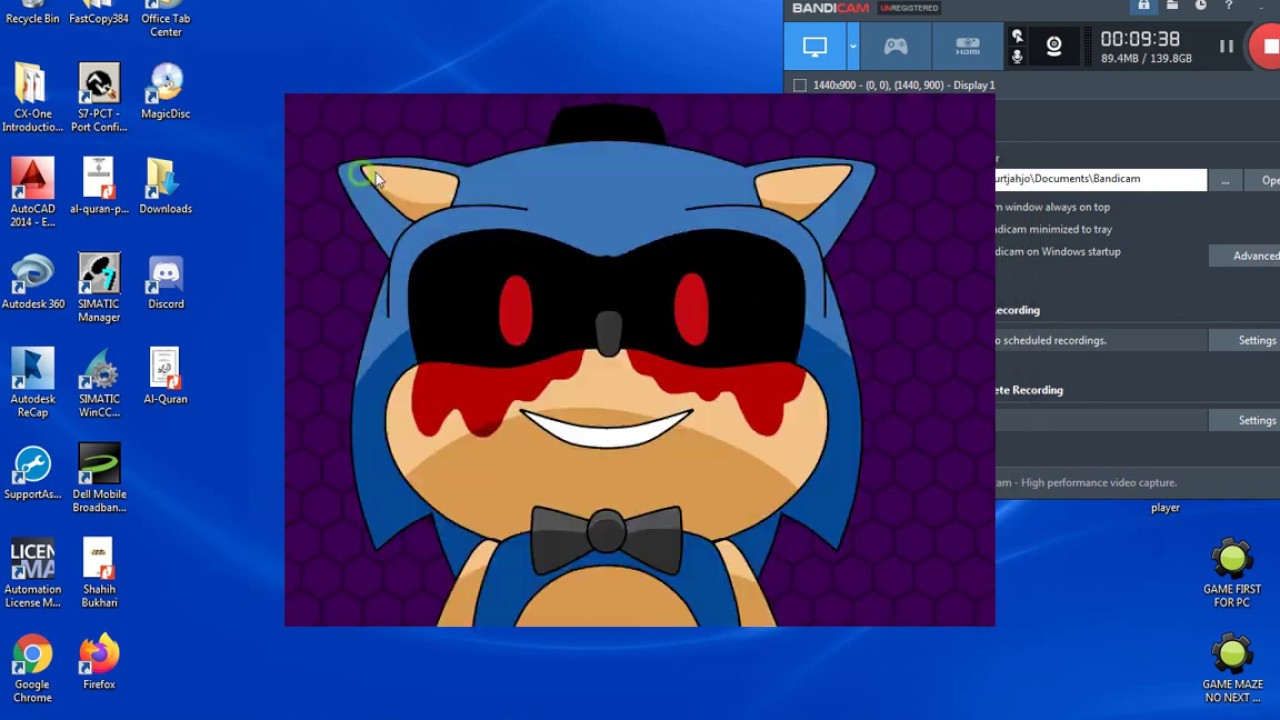Select the SupportAssist desktop icon
The height and width of the screenshot is (720, 1280).
pyautogui.click(x=32, y=472)
